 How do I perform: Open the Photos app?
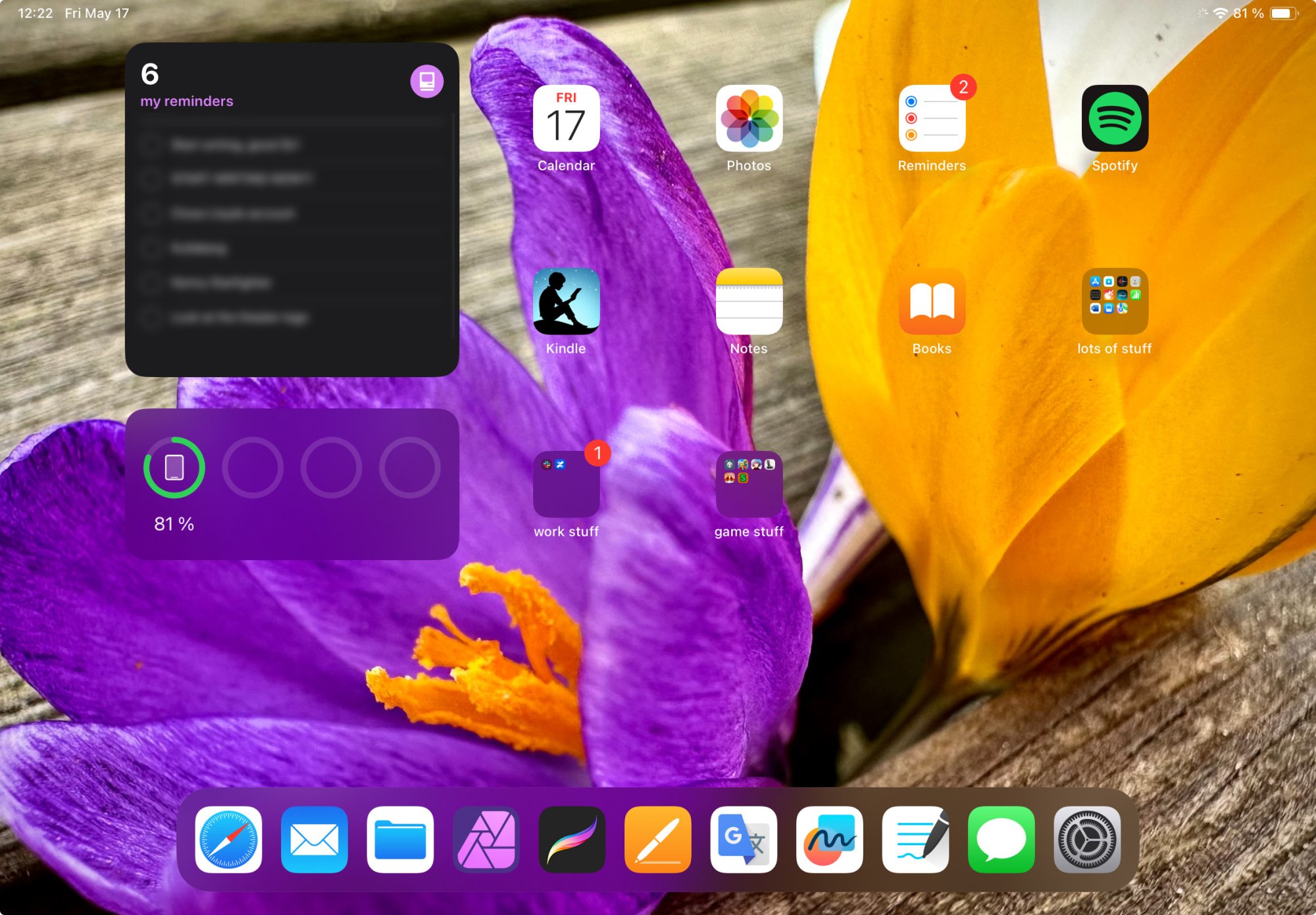(749, 118)
